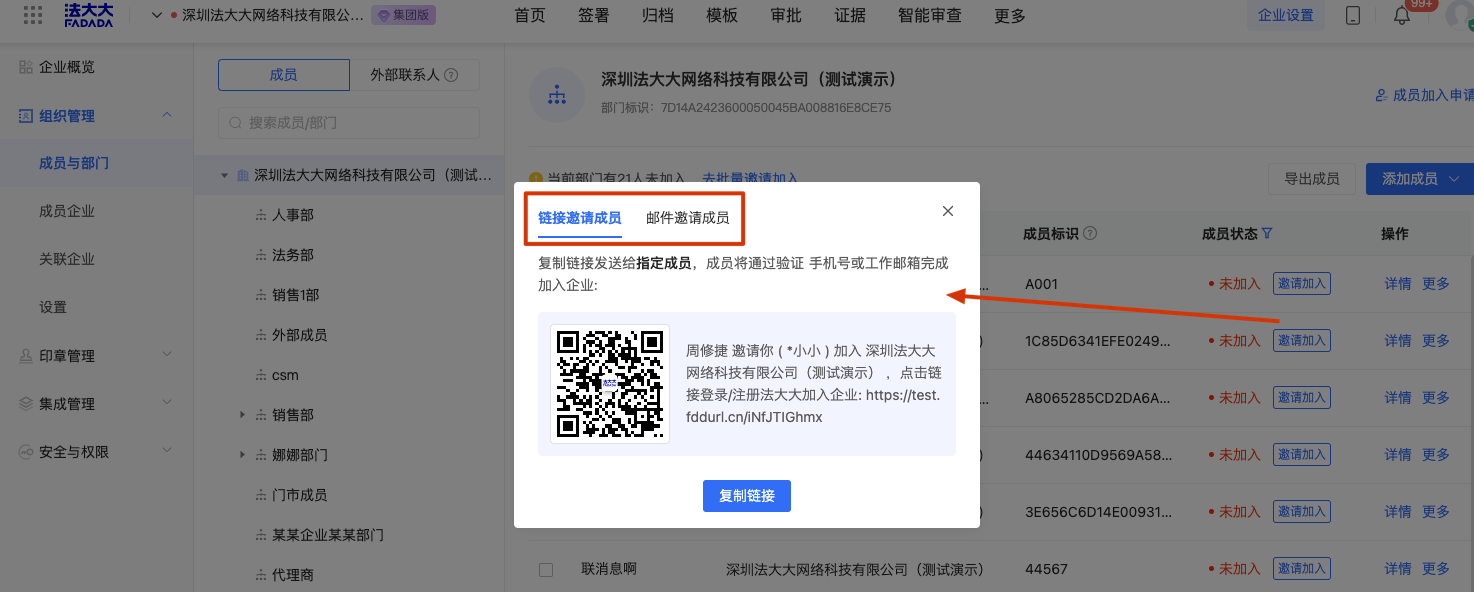Open 成员加入申请 link
The image size is (1474, 592).
tap(1425, 95)
